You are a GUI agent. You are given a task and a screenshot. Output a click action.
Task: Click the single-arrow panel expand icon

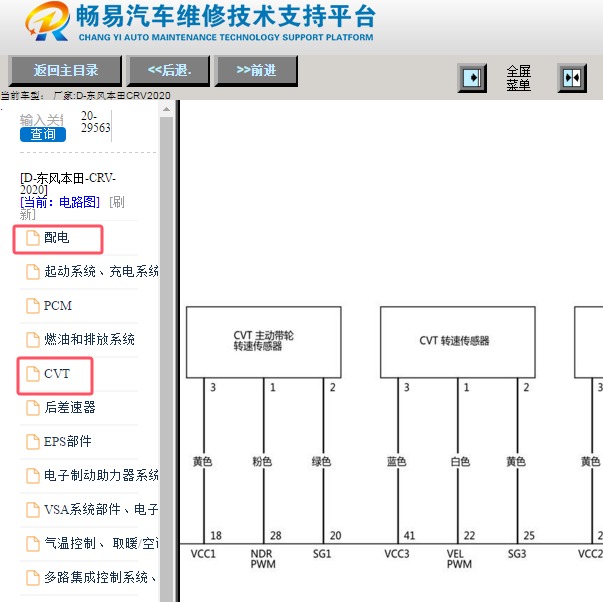pos(472,78)
